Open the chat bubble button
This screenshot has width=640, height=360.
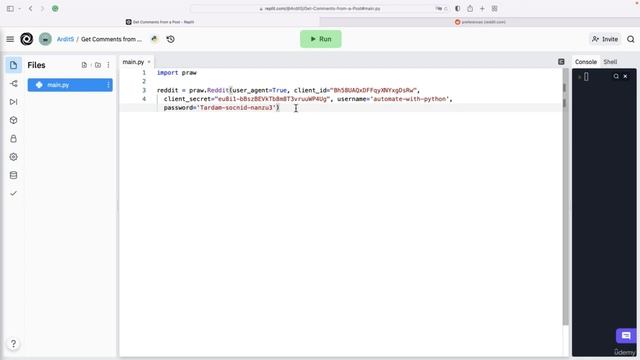coord(626,336)
